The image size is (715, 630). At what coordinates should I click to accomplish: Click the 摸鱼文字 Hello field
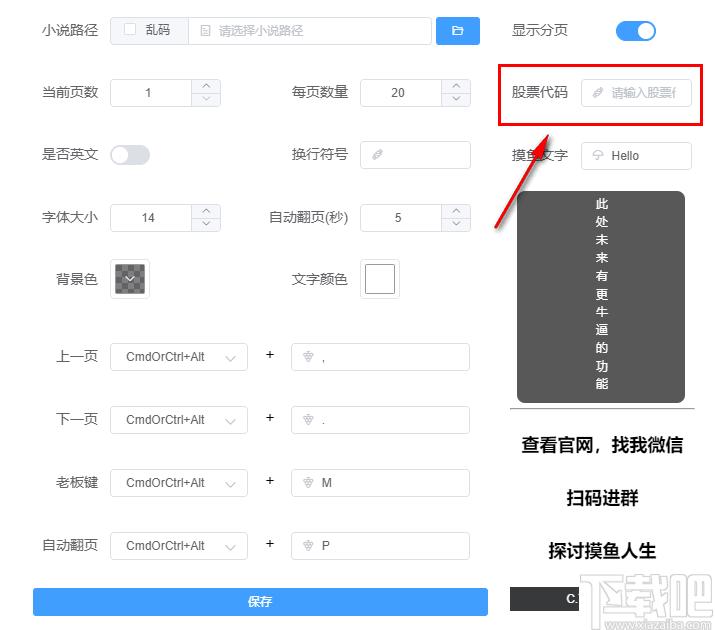coord(636,156)
